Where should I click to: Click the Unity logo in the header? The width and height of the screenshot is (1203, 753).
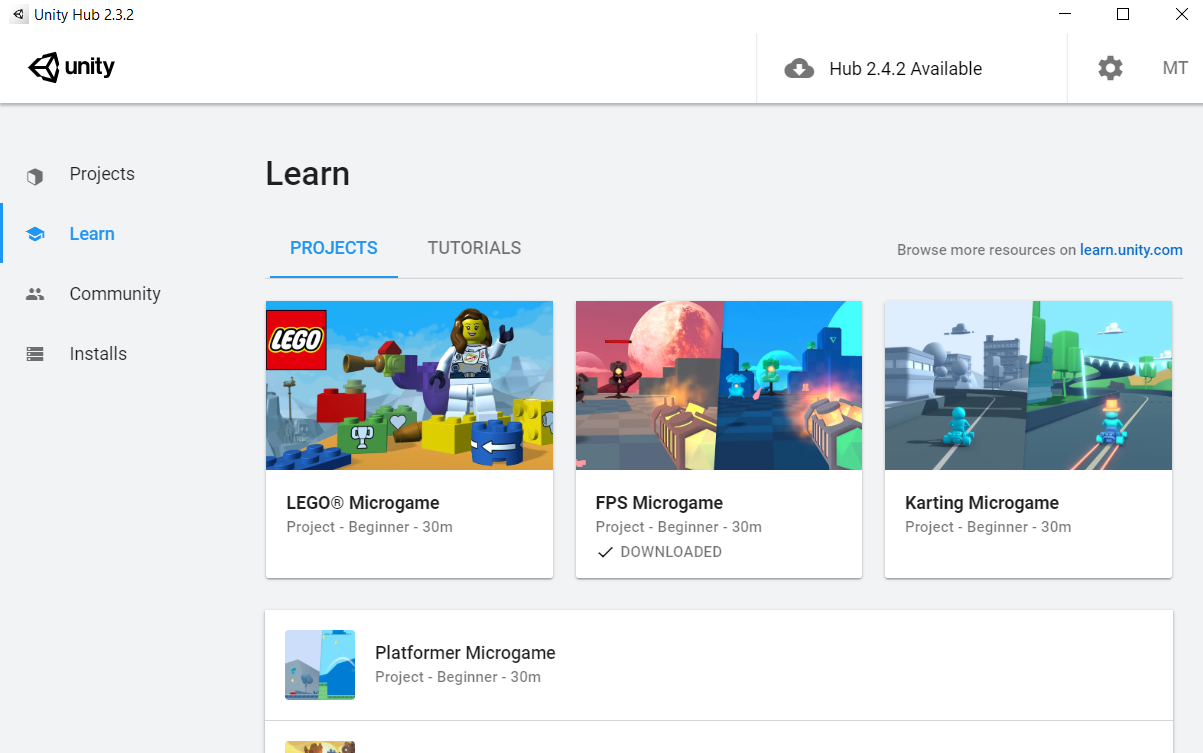click(x=72, y=68)
